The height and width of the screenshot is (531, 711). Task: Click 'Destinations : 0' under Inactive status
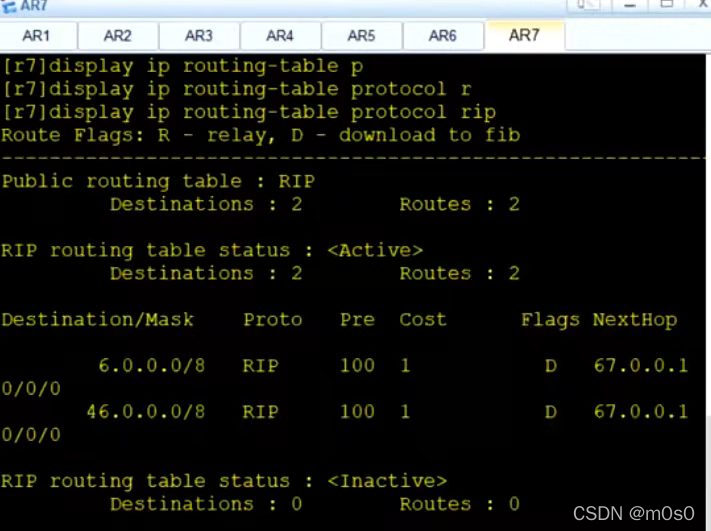click(x=206, y=504)
